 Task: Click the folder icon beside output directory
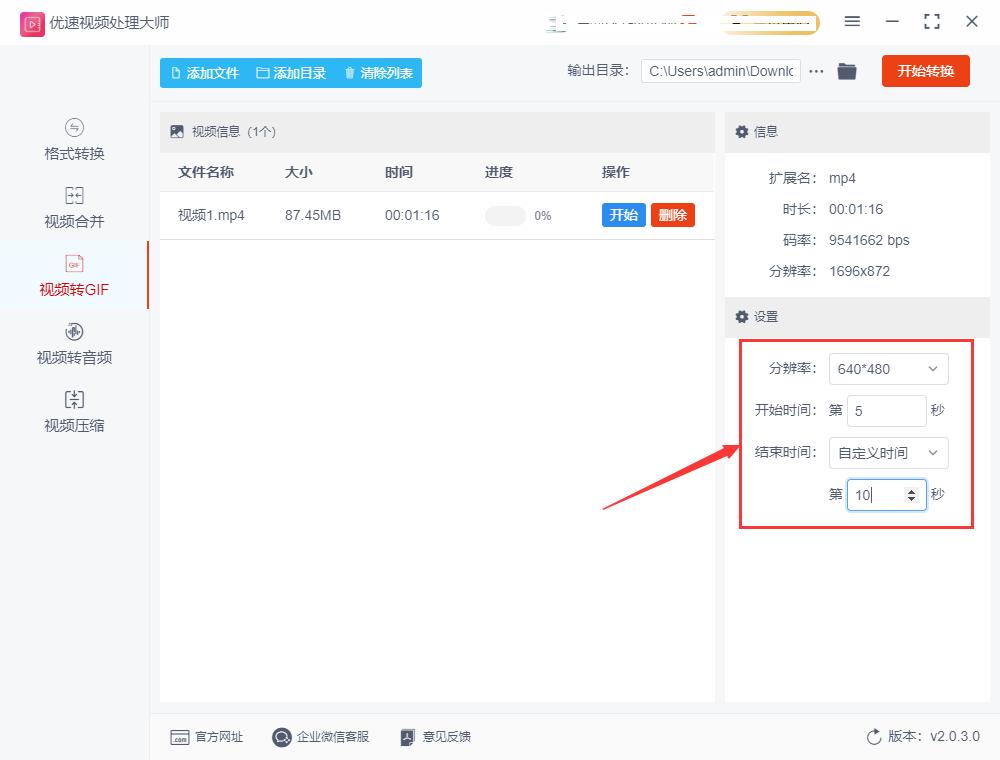click(x=846, y=71)
